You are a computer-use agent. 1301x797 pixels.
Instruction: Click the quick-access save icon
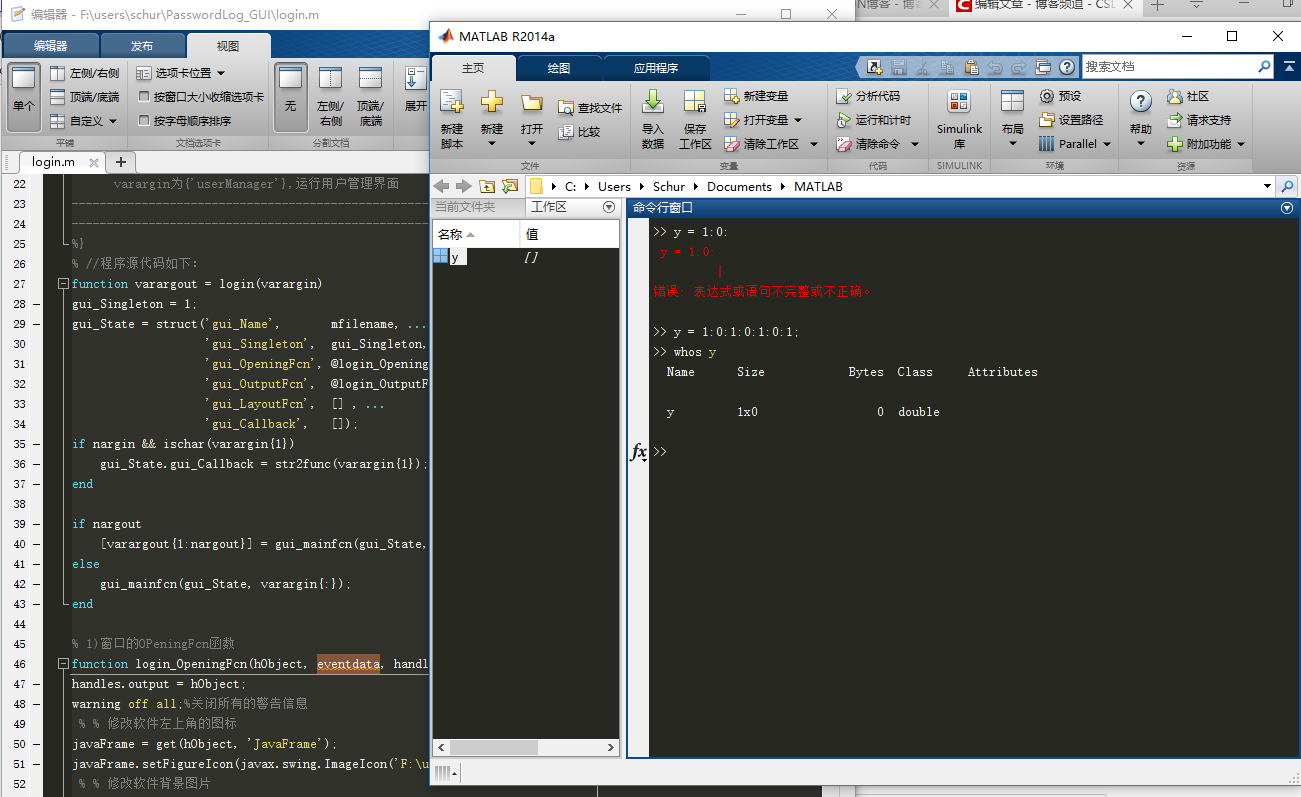898,67
